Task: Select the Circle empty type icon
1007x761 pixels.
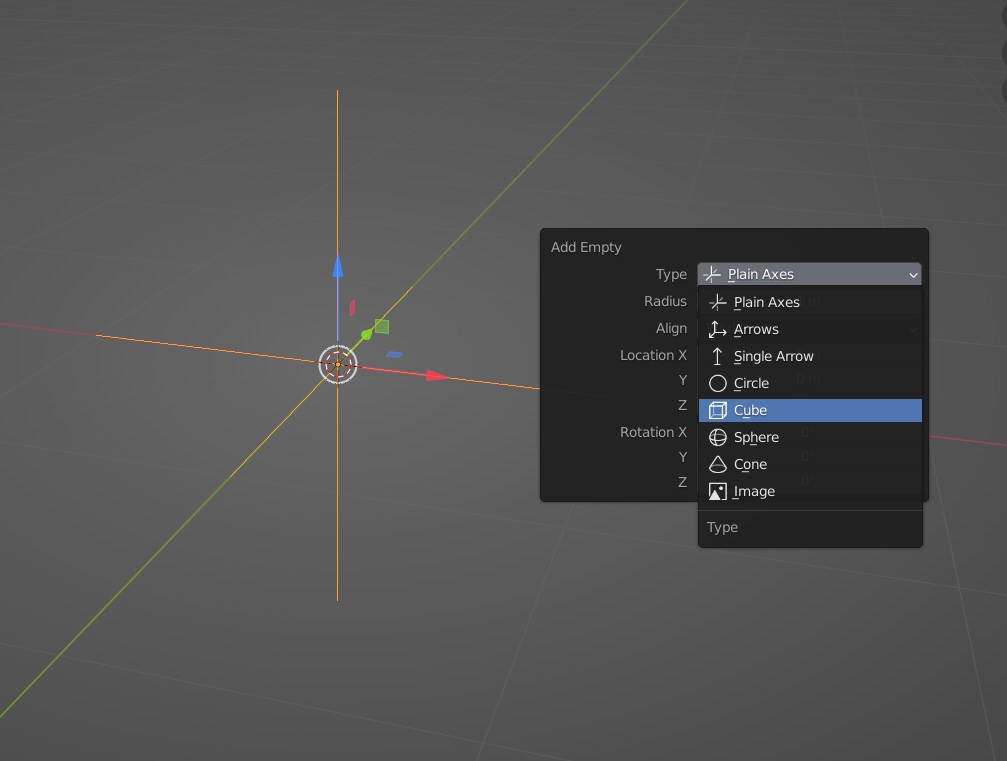Action: (717, 383)
